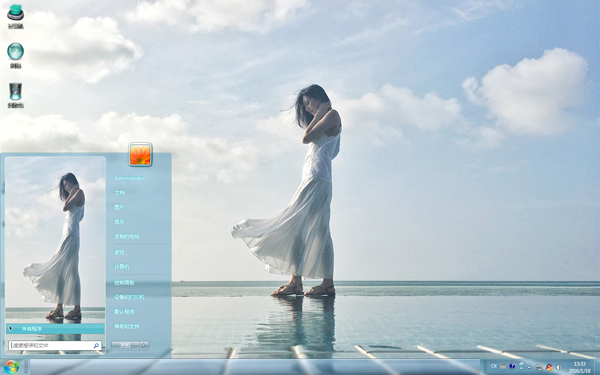600x375 pixels.
Task: Open the Network (网络) globe desktop icon
Action: click(15, 55)
